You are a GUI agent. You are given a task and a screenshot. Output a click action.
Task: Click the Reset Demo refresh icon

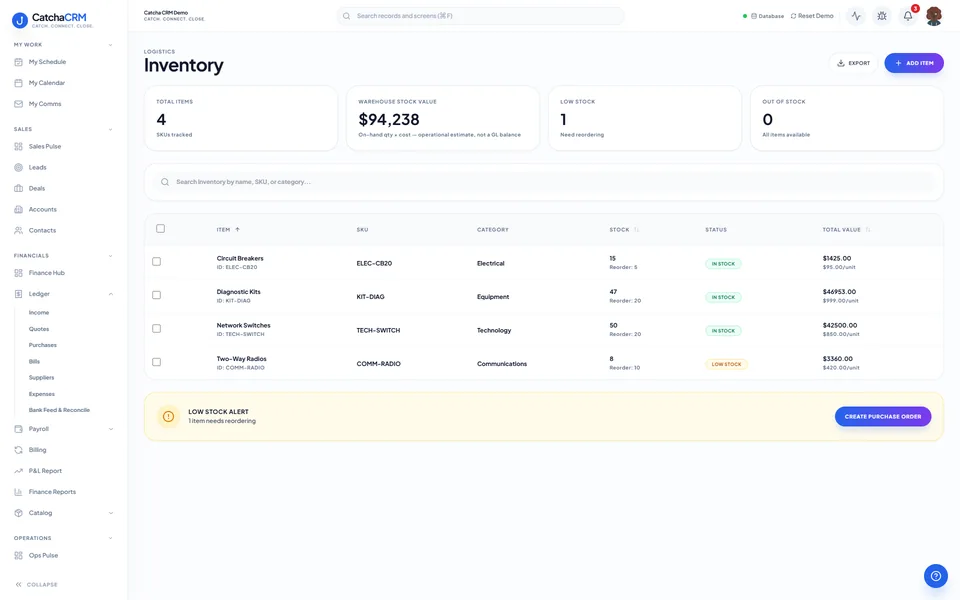[x=793, y=16]
